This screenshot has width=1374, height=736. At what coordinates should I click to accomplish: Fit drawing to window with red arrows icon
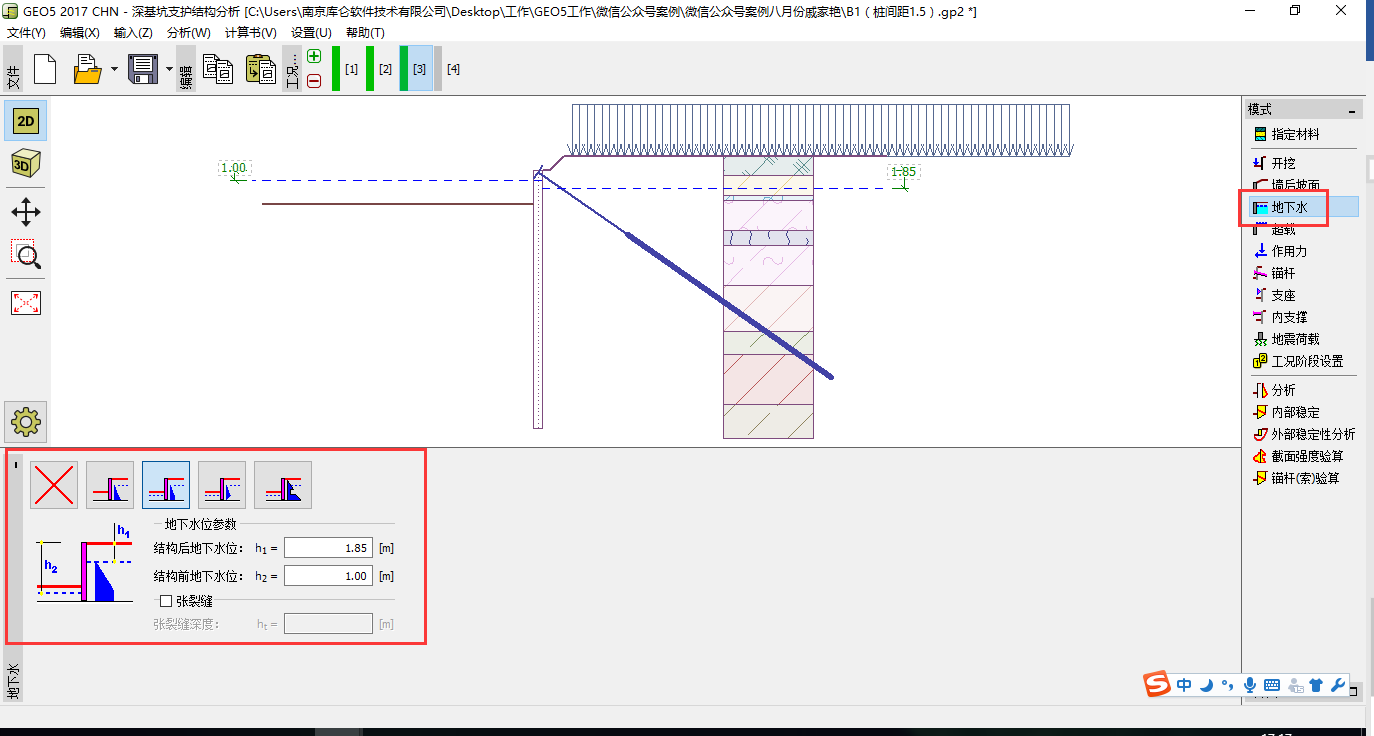click(25, 303)
